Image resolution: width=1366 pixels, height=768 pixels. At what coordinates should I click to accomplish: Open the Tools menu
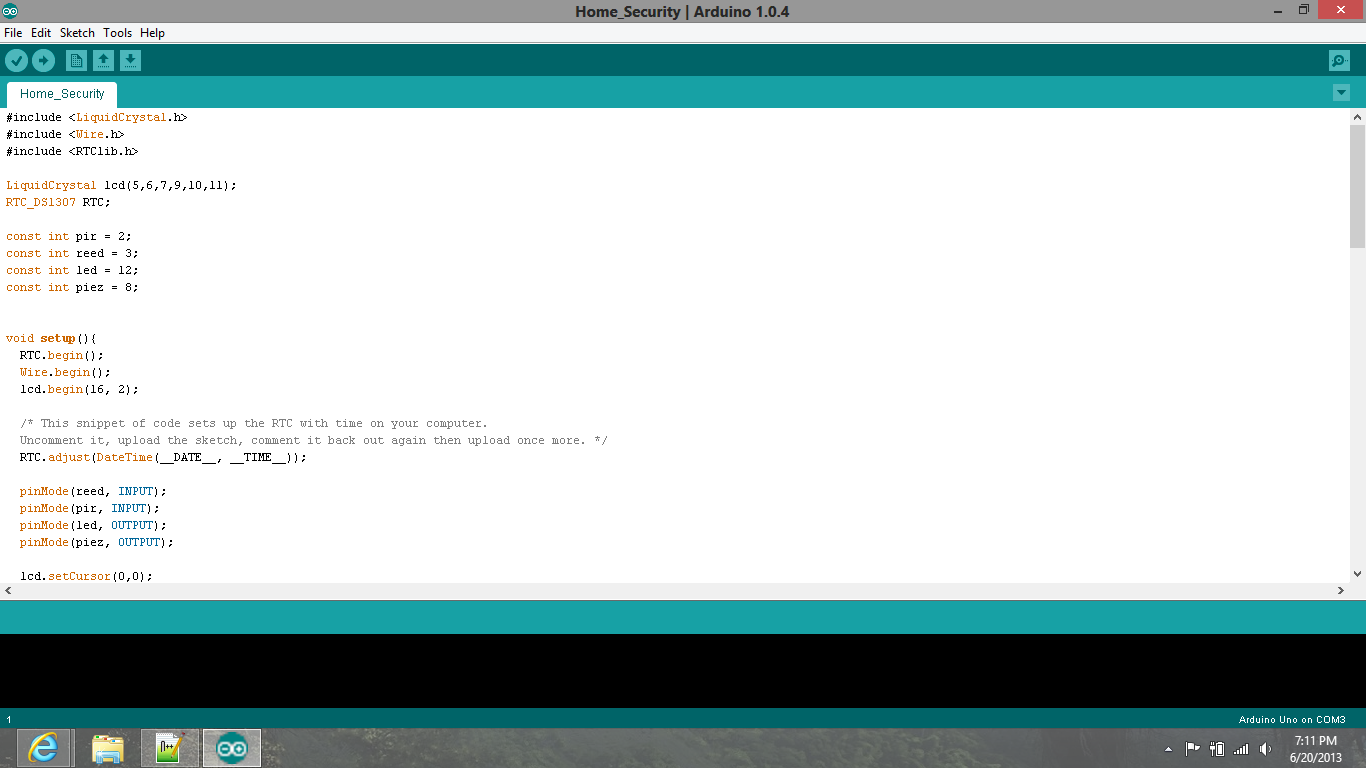[x=117, y=32]
